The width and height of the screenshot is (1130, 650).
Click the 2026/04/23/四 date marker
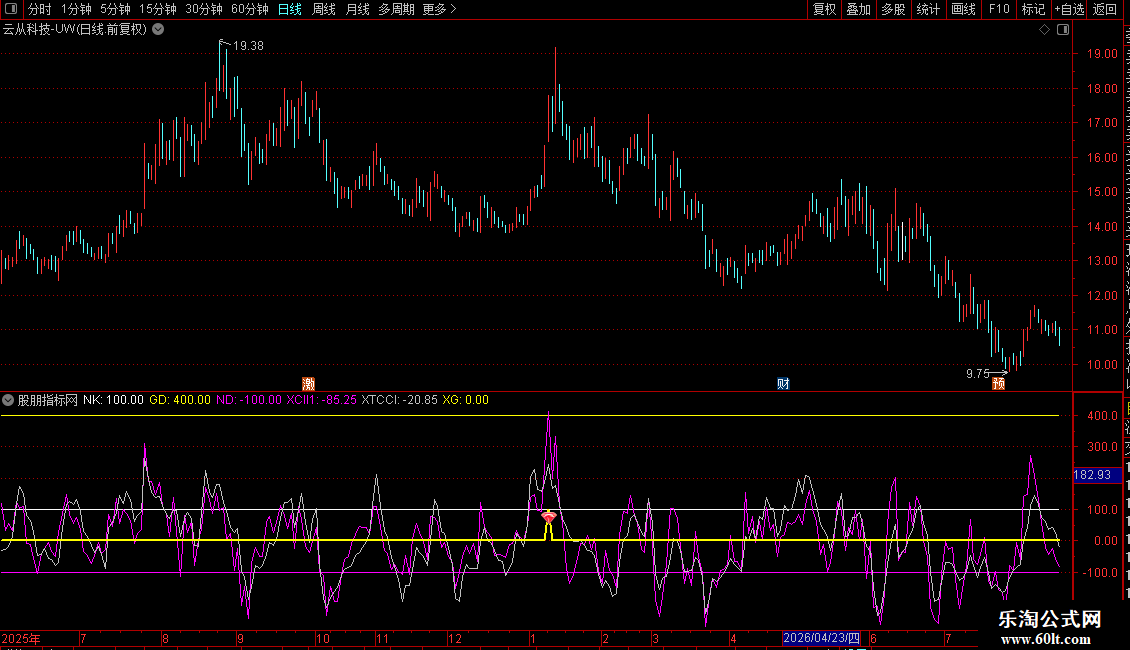click(x=822, y=638)
